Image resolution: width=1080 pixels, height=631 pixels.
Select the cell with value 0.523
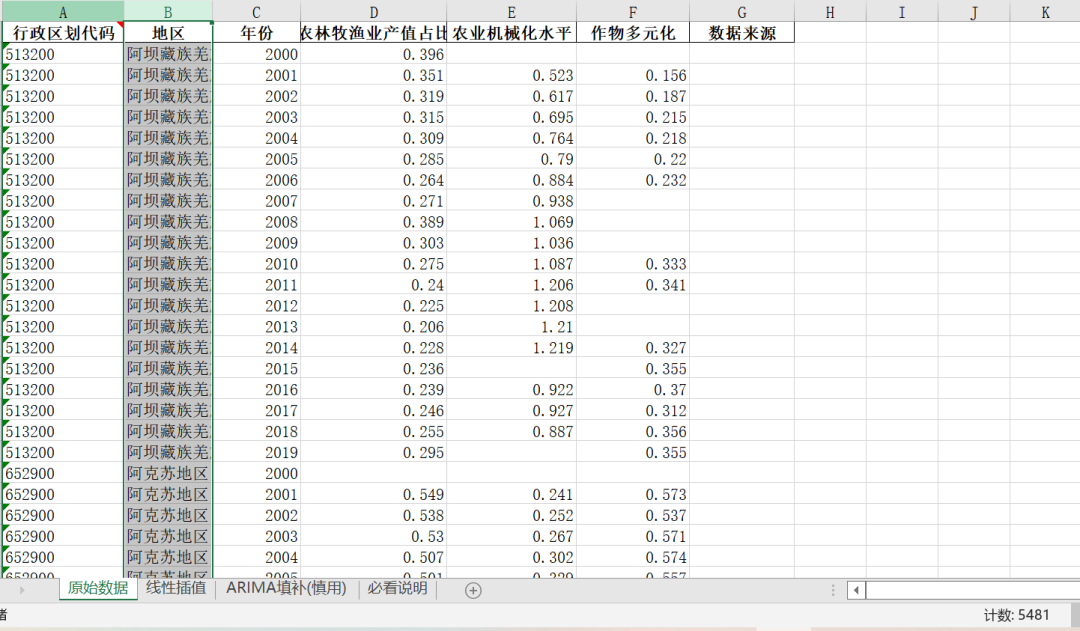tap(512, 75)
